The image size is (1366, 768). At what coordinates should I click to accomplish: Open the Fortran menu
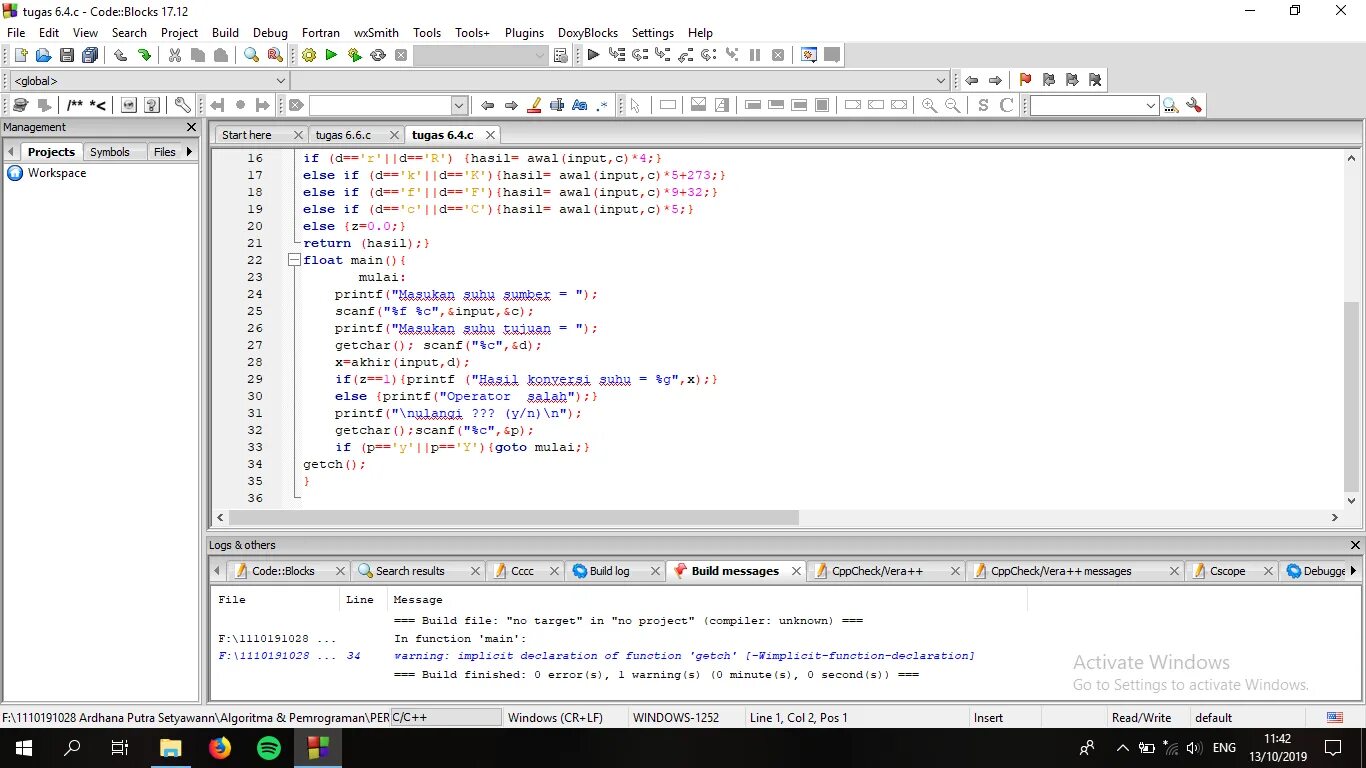[x=320, y=33]
